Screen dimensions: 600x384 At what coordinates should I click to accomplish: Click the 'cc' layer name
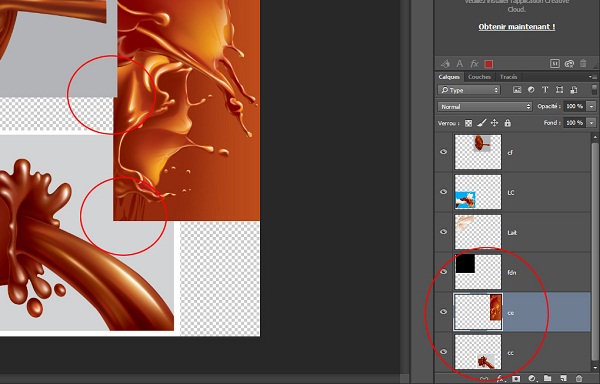[510, 353]
